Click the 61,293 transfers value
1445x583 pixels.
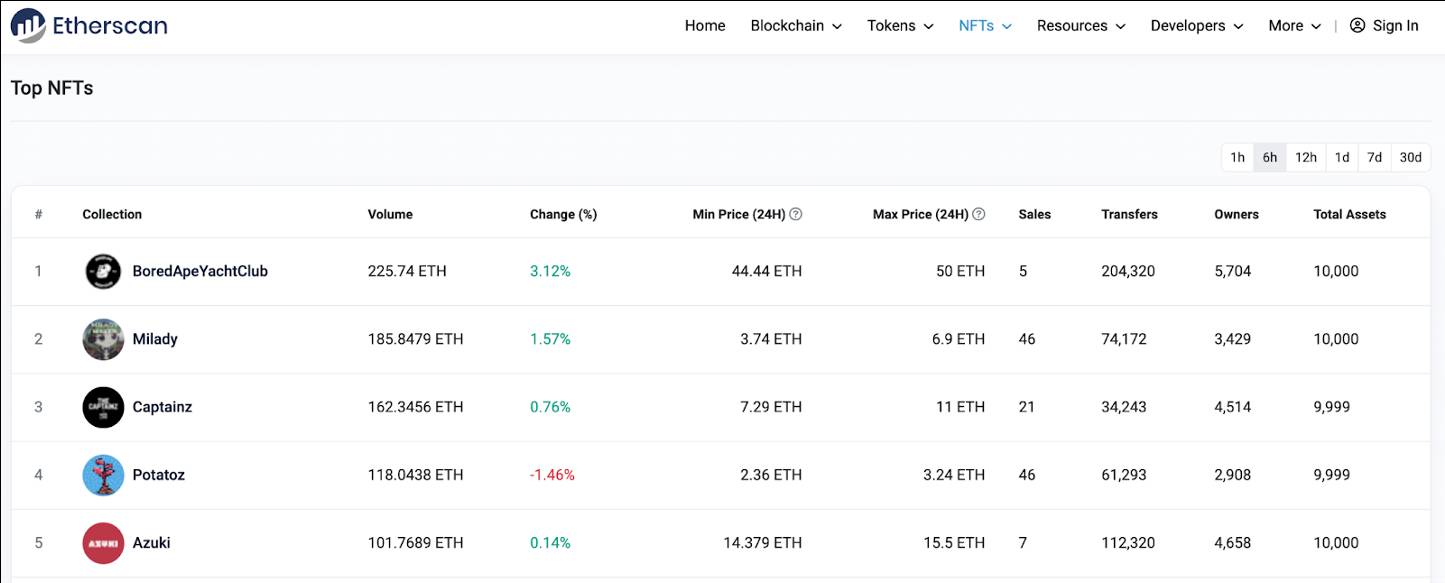tap(1124, 475)
